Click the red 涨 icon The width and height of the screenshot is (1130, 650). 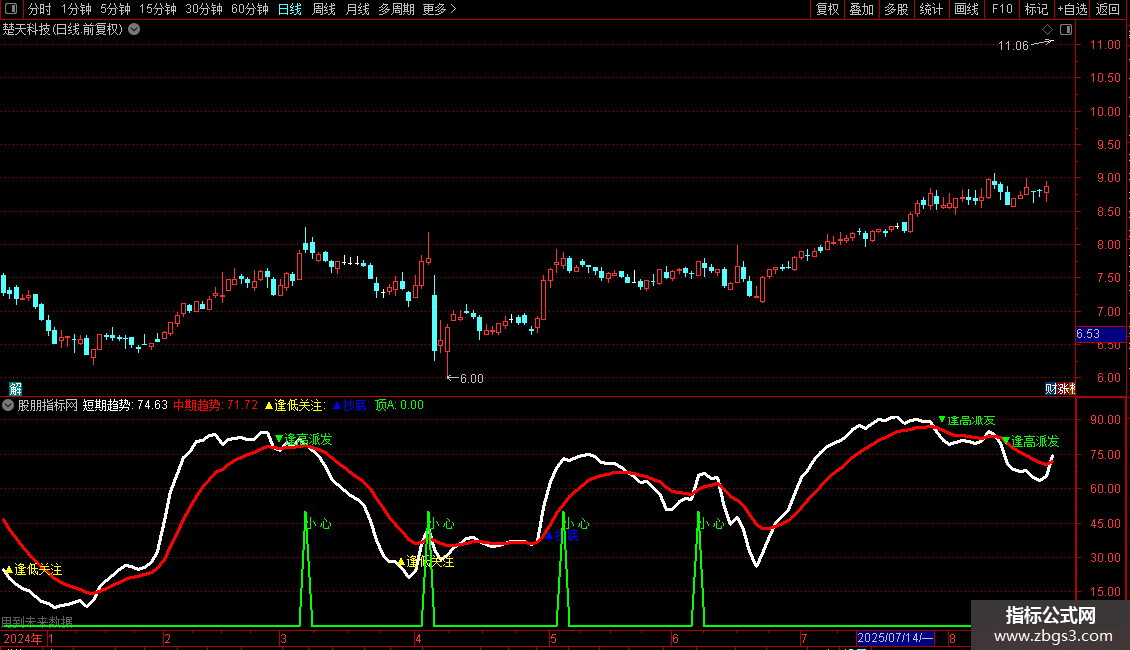(x=1064, y=389)
